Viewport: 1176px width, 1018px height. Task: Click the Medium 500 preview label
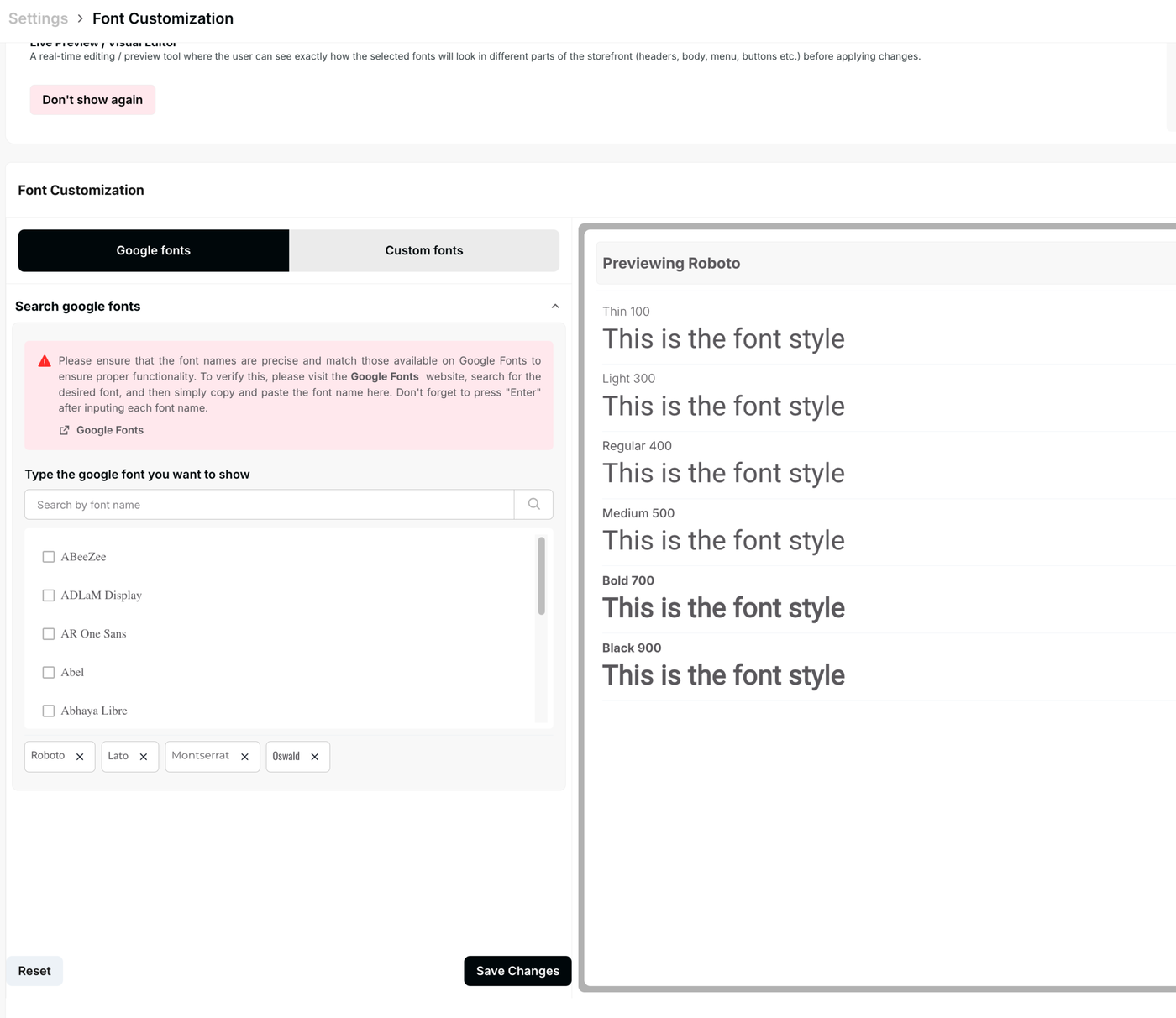[x=638, y=513]
